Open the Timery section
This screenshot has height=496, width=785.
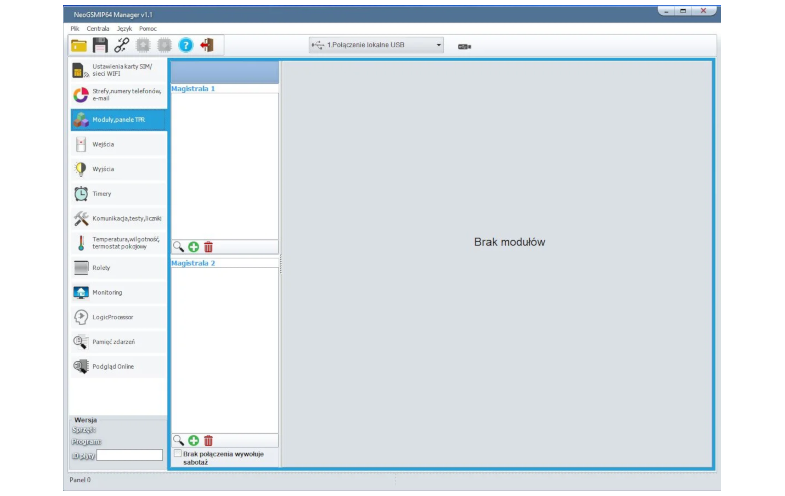119,194
